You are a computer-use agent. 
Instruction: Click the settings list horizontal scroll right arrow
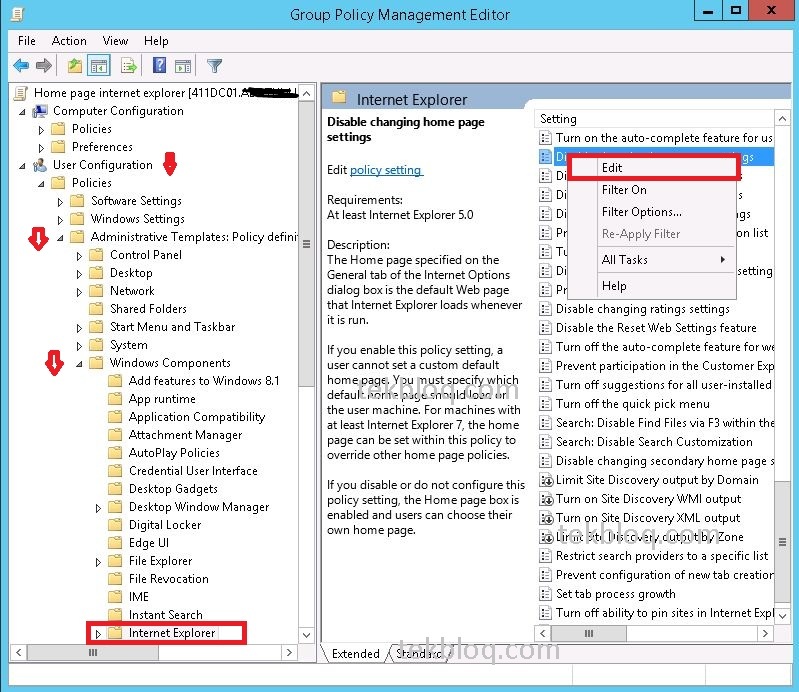tap(765, 633)
